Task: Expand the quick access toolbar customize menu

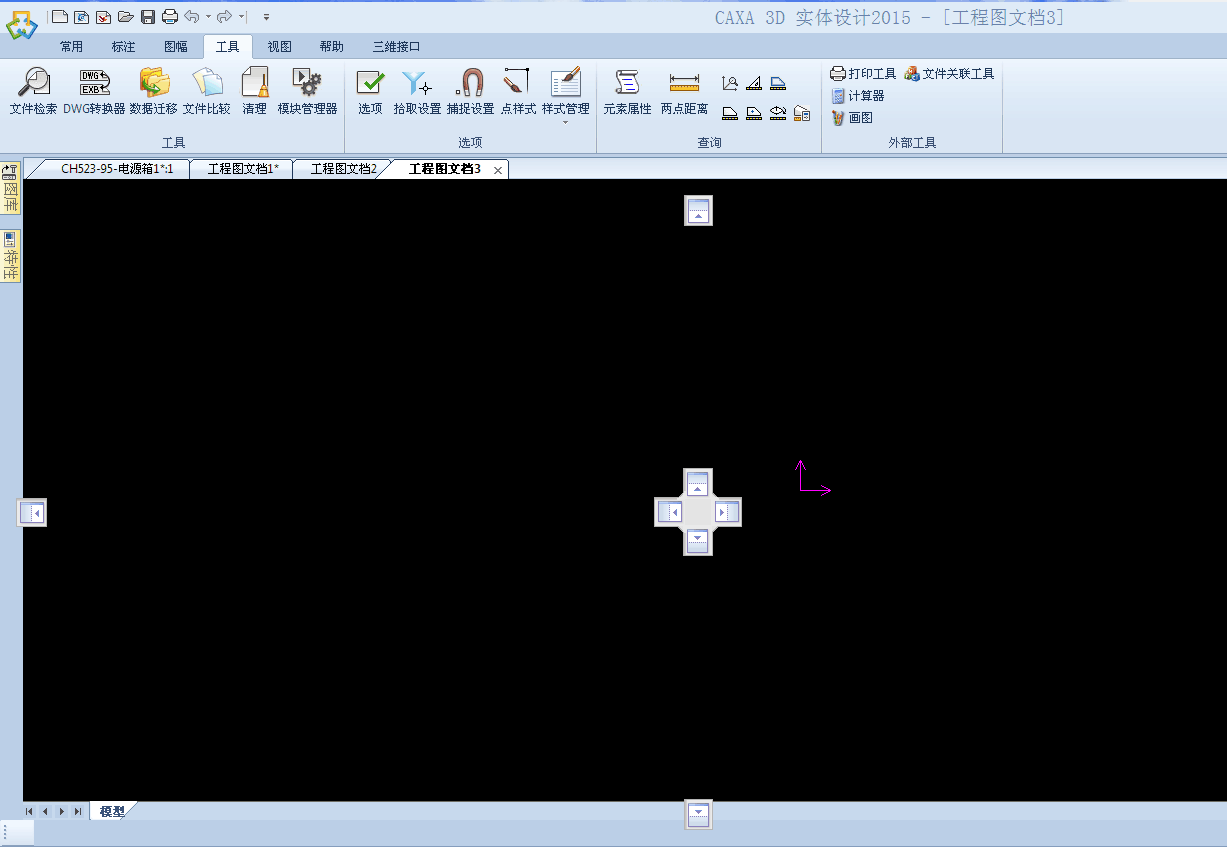Action: point(266,17)
